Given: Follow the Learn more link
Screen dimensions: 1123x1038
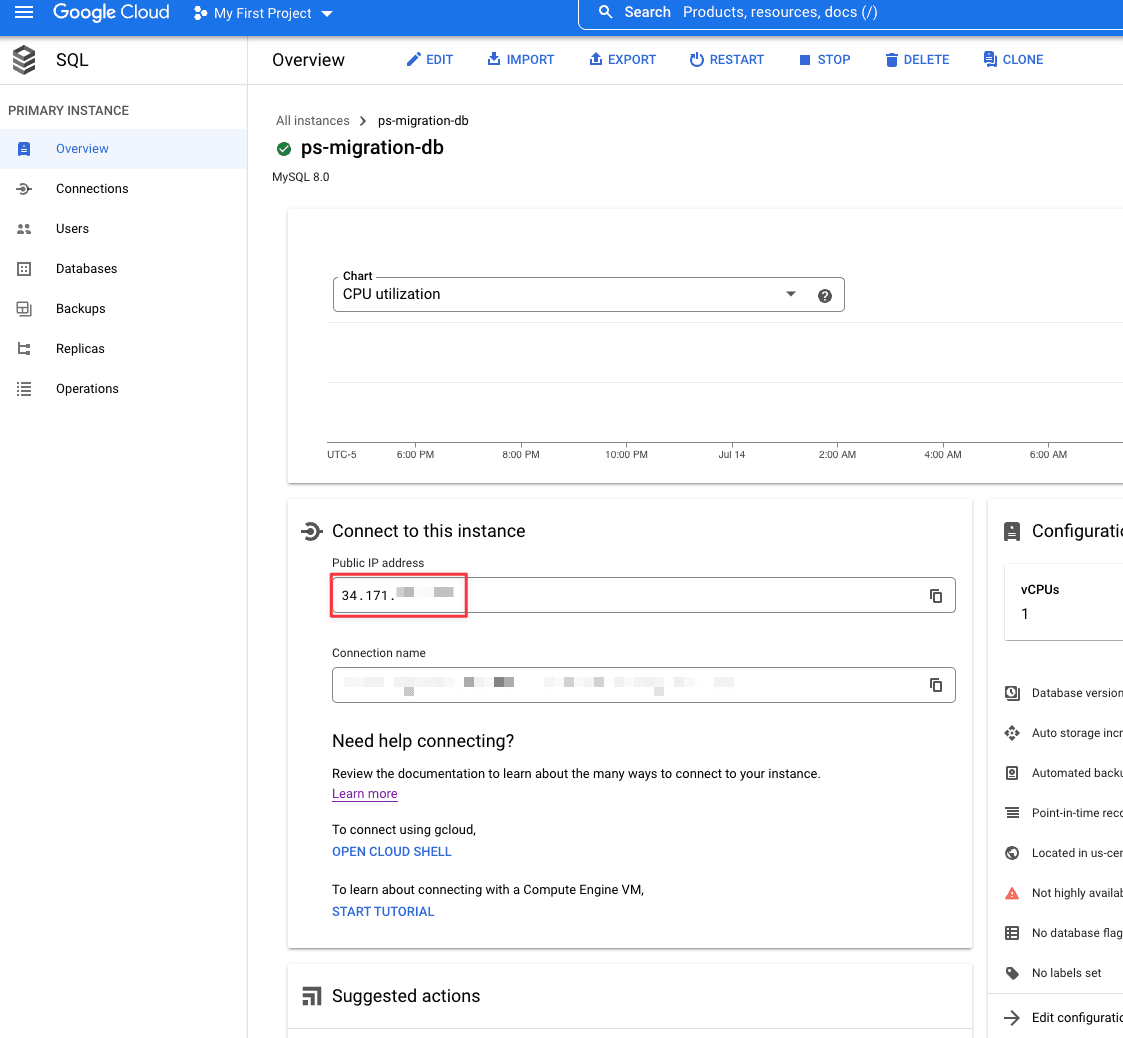Looking at the screenshot, I should coord(364,794).
